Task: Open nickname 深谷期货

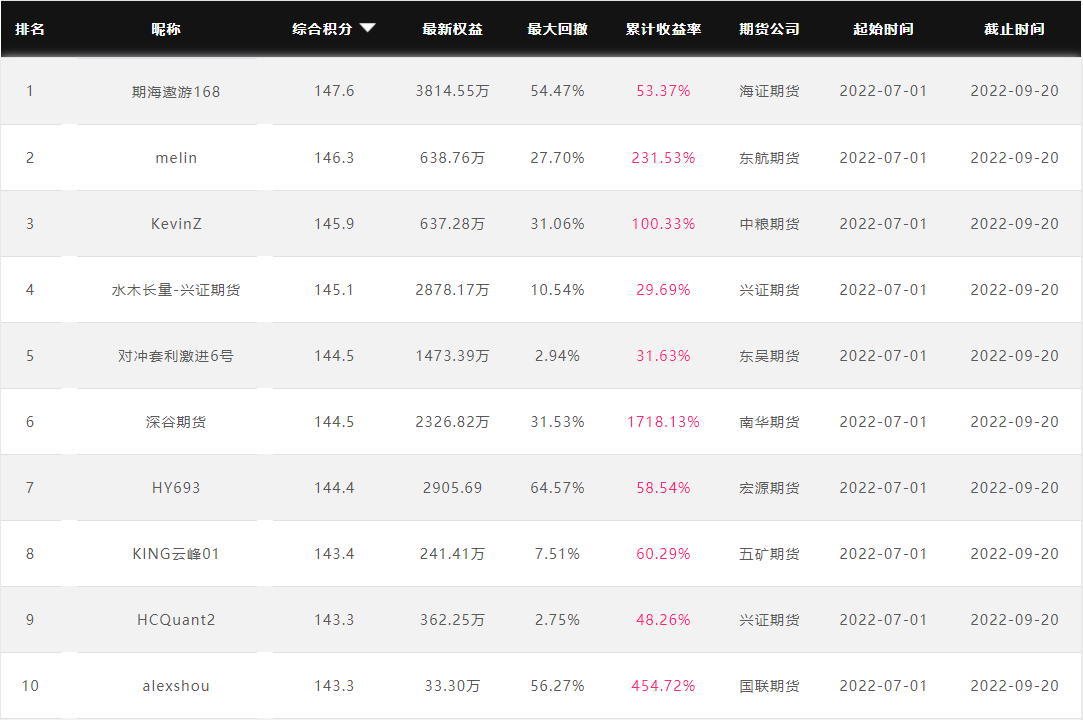Action: pos(175,422)
